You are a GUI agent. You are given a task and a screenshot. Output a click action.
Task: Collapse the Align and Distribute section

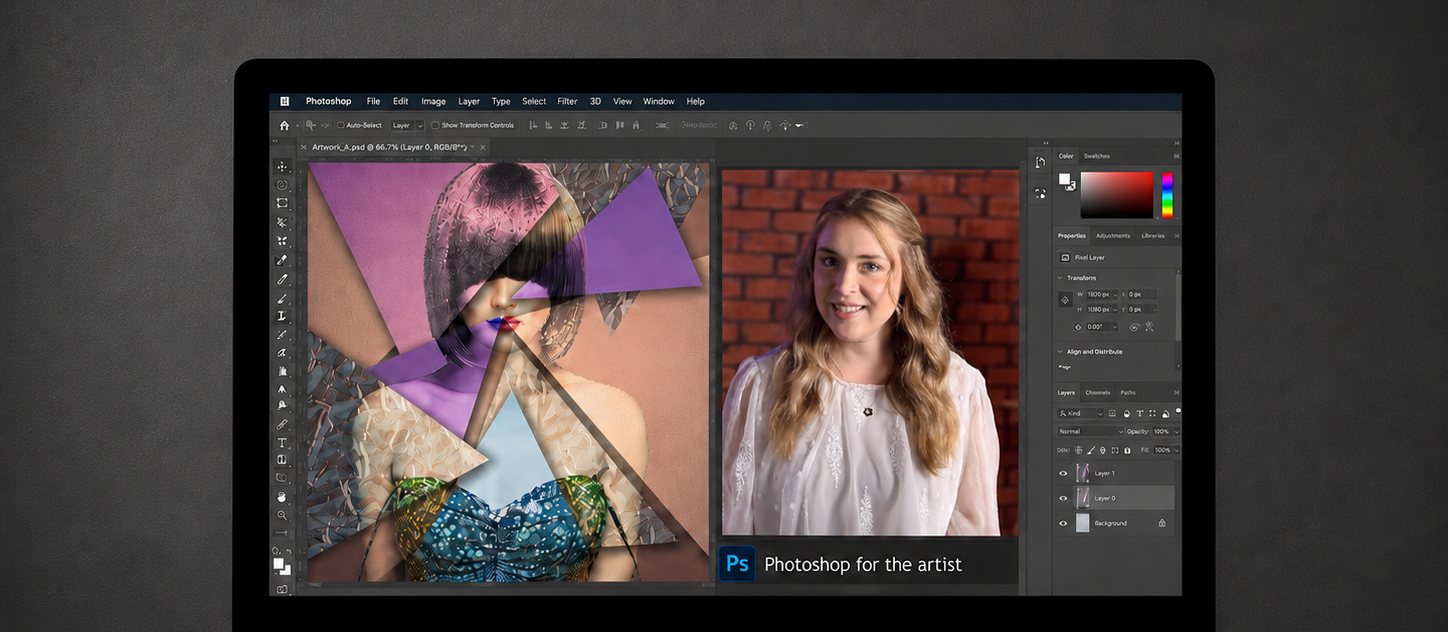1060,351
